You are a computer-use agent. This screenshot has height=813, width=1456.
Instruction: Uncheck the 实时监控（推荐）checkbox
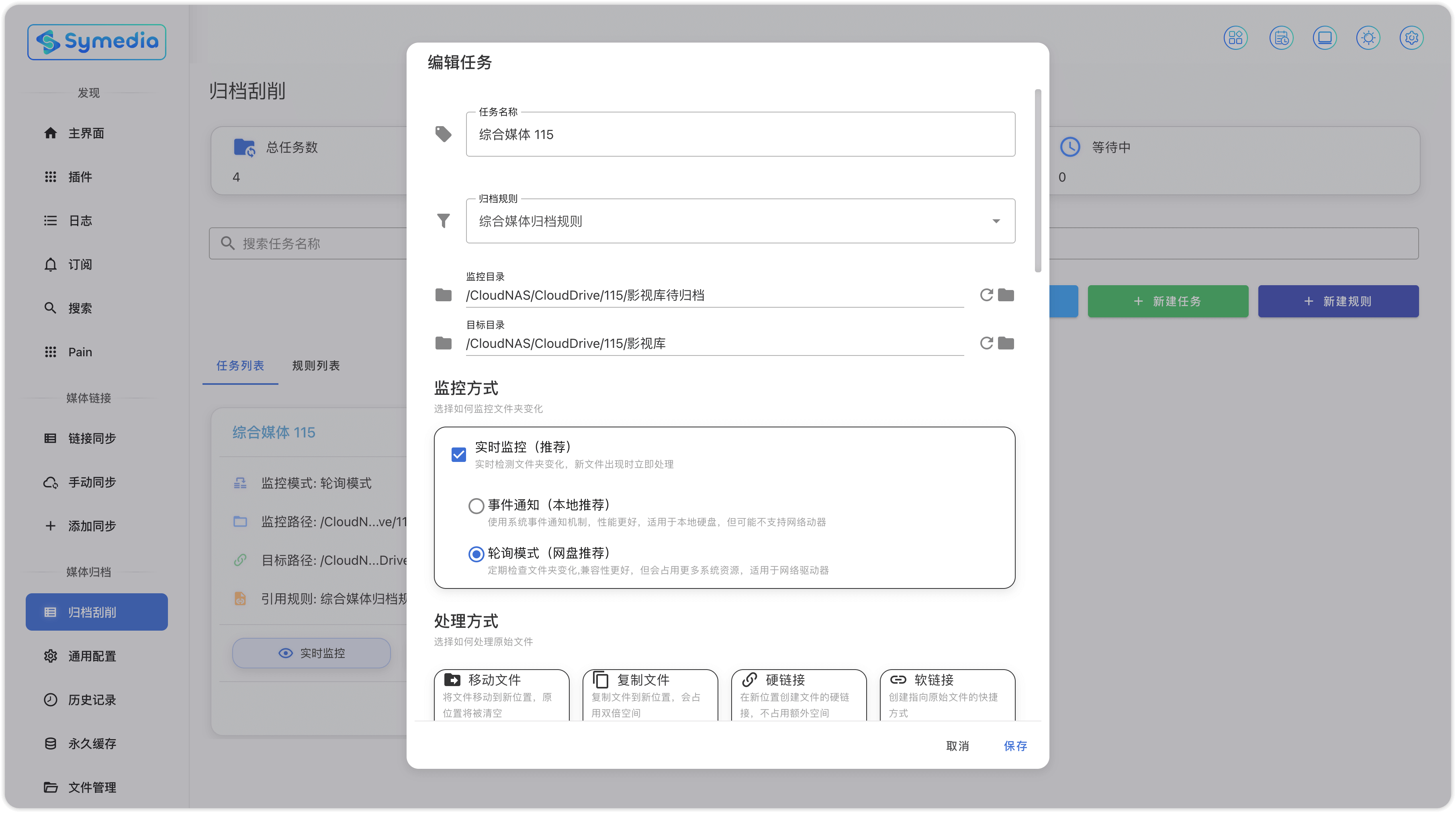tap(458, 454)
